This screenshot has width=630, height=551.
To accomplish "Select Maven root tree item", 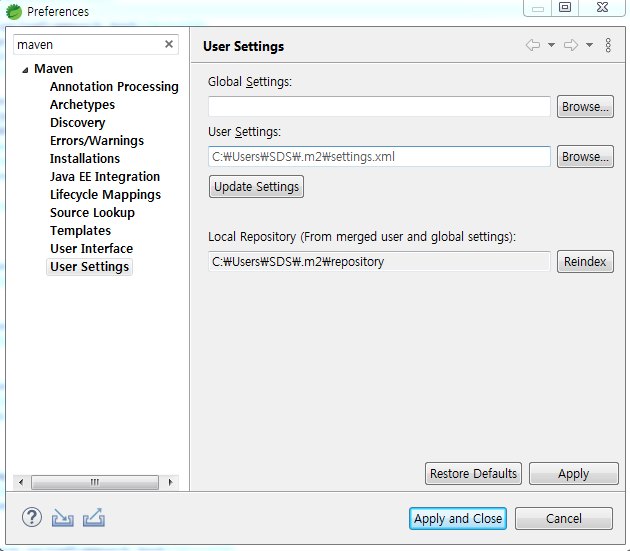I will coord(53,69).
